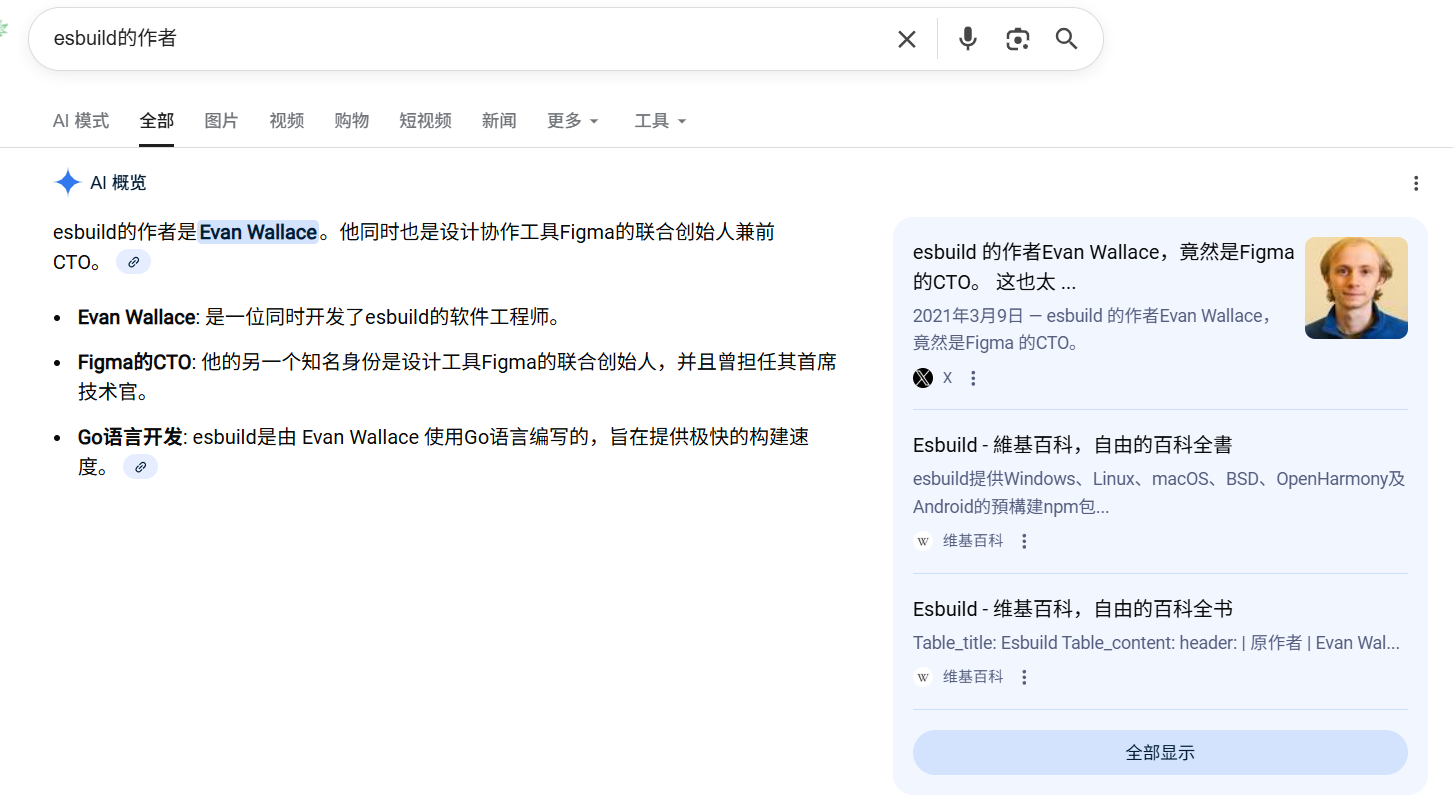
Task: Click the microphone icon for voice search
Action: pyautogui.click(x=966, y=39)
